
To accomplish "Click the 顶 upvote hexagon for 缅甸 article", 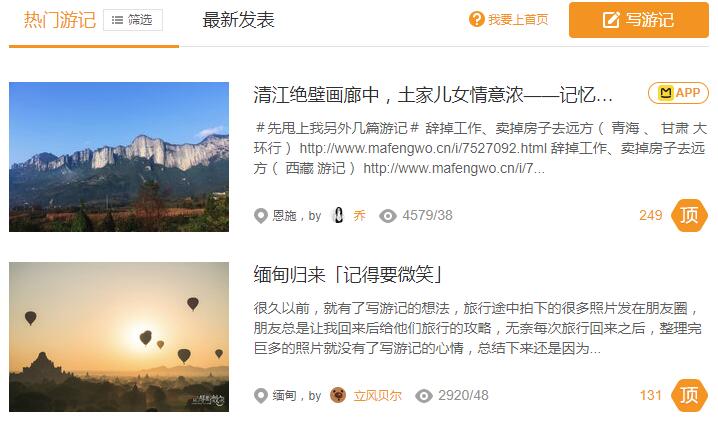I will pyautogui.click(x=689, y=395).
